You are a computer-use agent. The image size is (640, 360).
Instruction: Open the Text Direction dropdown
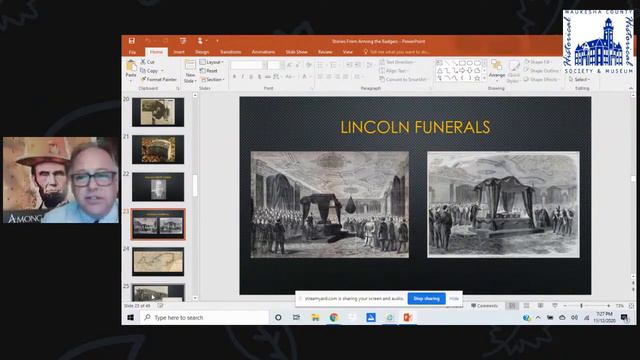tap(397, 62)
